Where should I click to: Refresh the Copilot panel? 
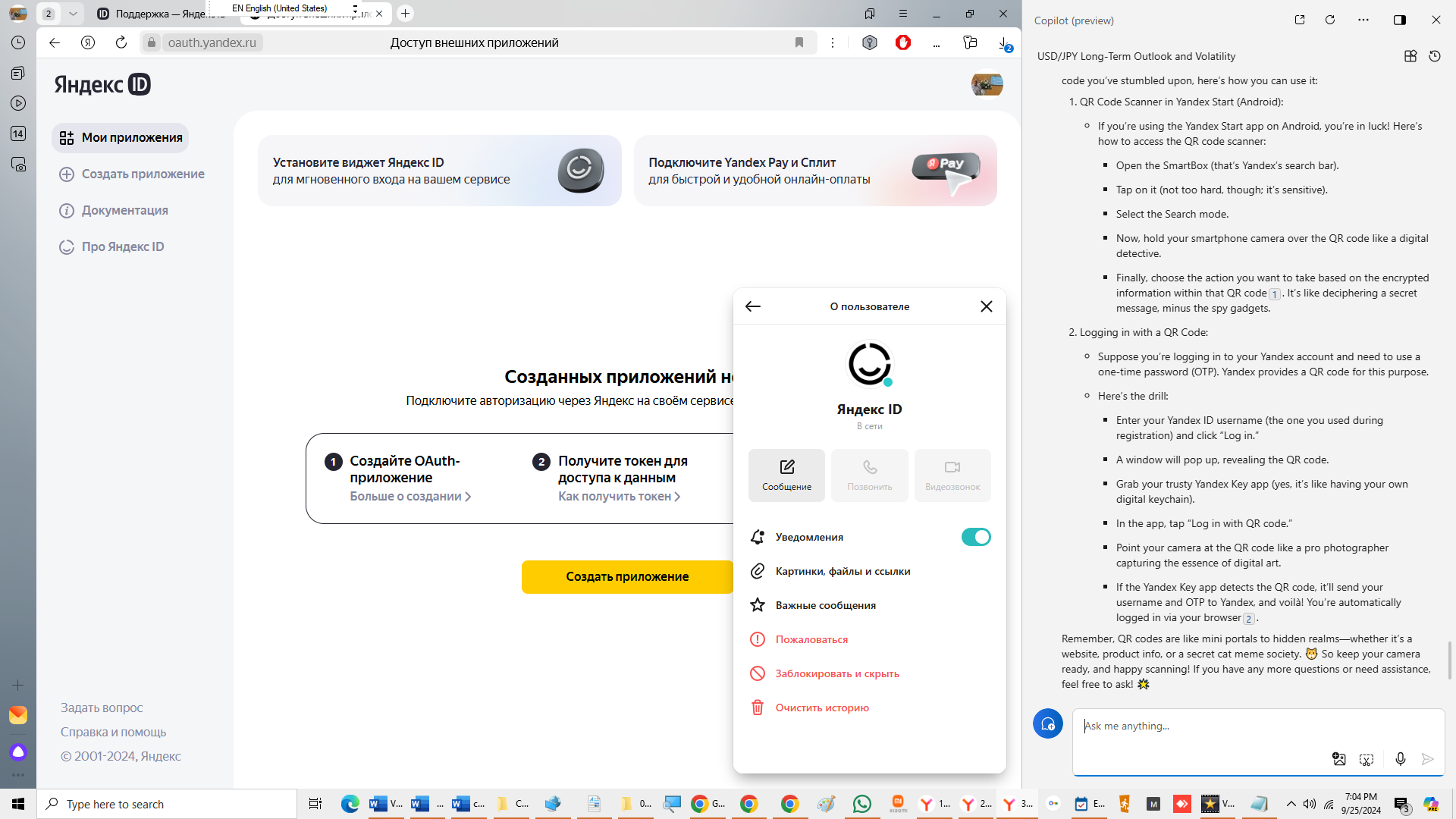pos(1330,20)
